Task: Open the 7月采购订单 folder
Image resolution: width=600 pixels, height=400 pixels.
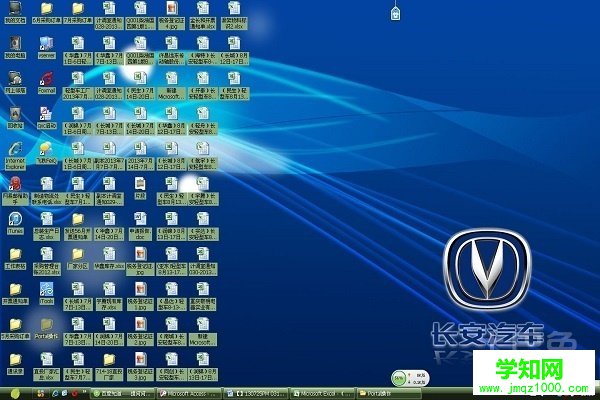Action: click(x=78, y=12)
